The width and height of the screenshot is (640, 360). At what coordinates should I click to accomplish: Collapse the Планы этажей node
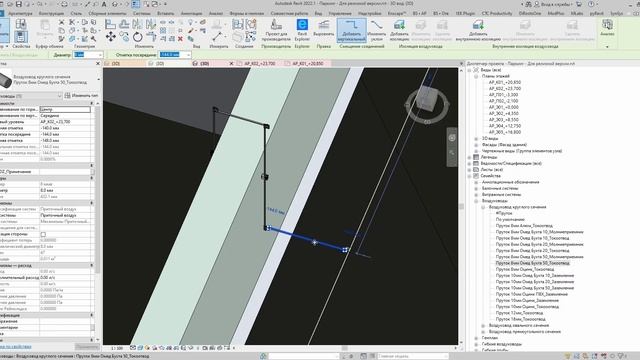pyautogui.click(x=476, y=76)
